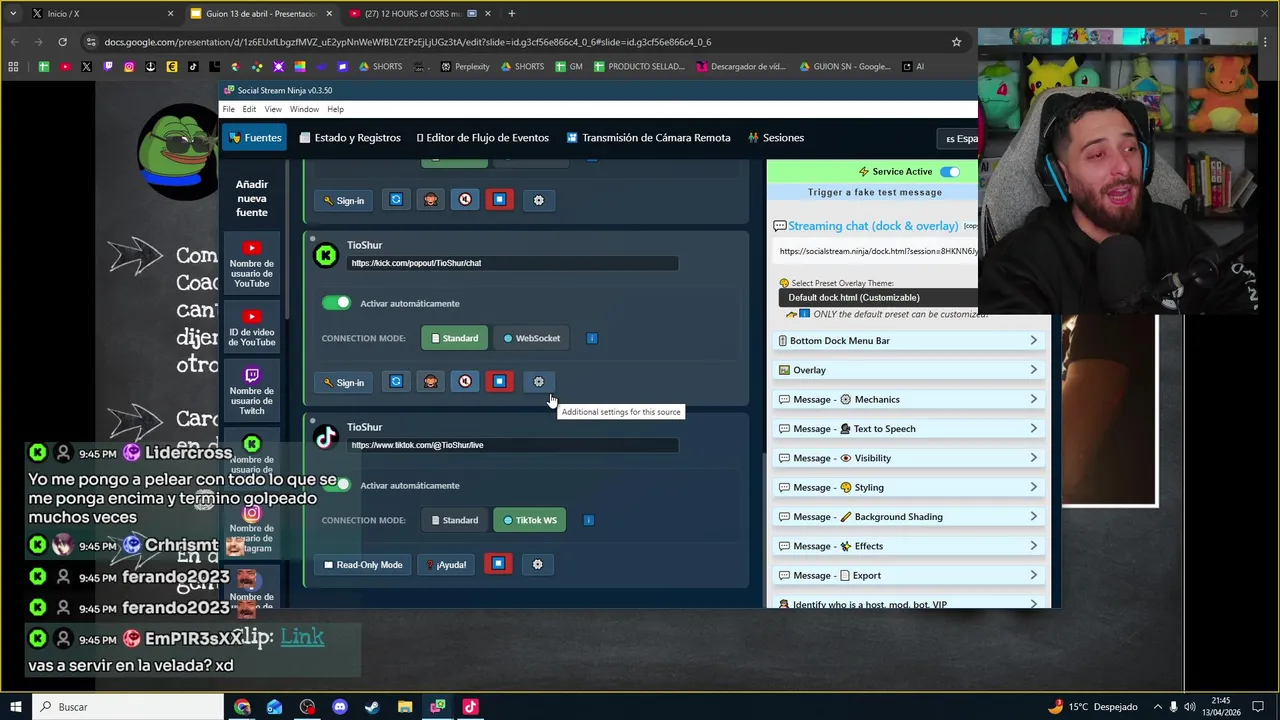Switch to the Sesiones tab
This screenshot has height=720, width=1280.
(775, 138)
